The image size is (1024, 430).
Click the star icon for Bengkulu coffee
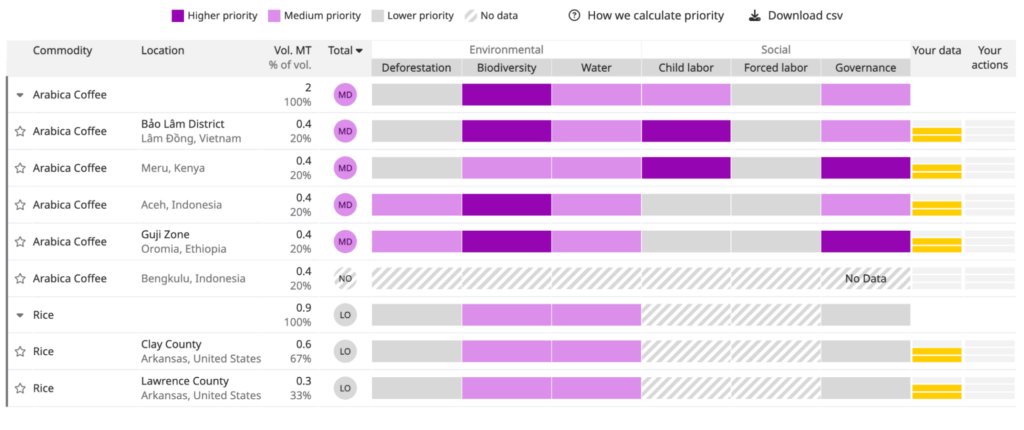[19, 278]
